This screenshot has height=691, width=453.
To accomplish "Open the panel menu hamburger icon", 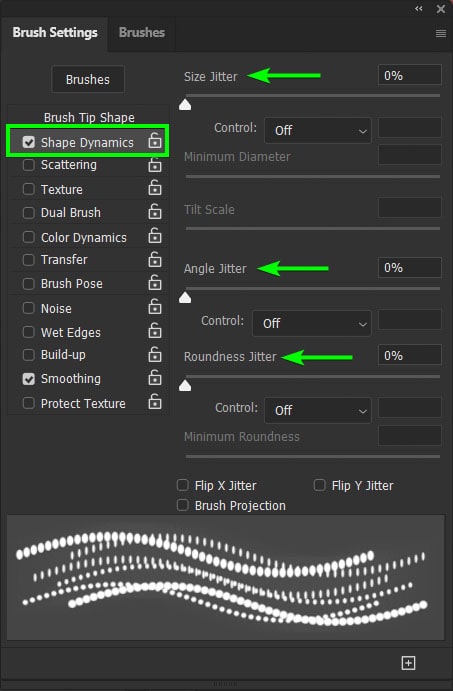I will pyautogui.click(x=441, y=33).
